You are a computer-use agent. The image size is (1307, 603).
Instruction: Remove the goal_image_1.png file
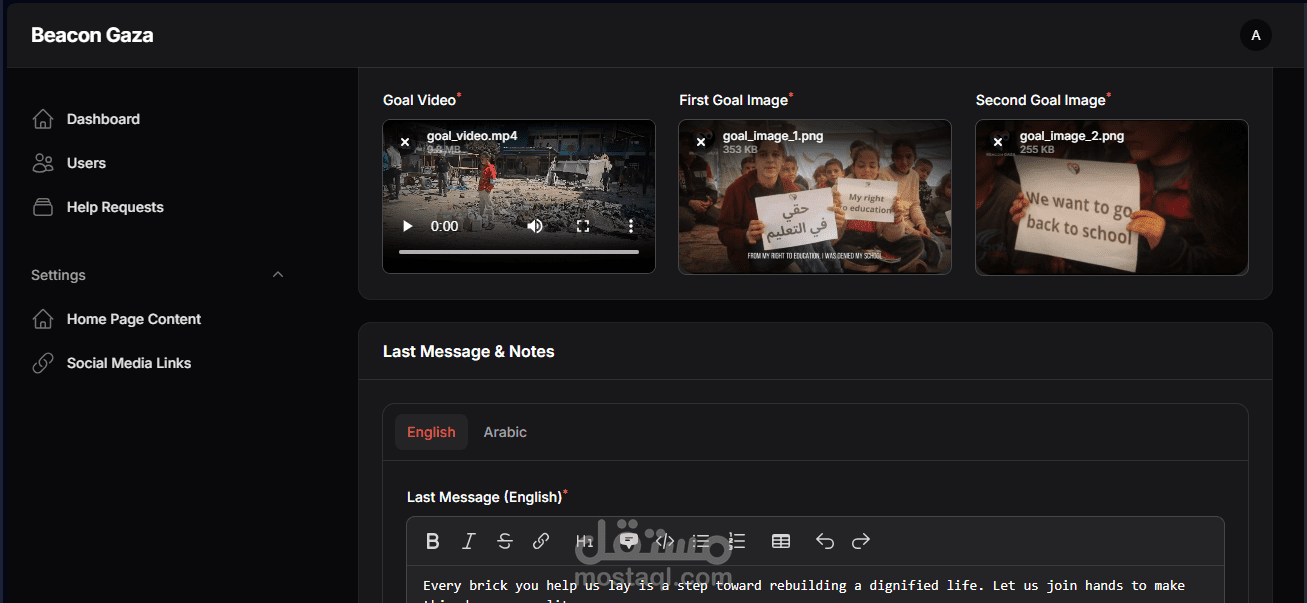click(x=701, y=142)
